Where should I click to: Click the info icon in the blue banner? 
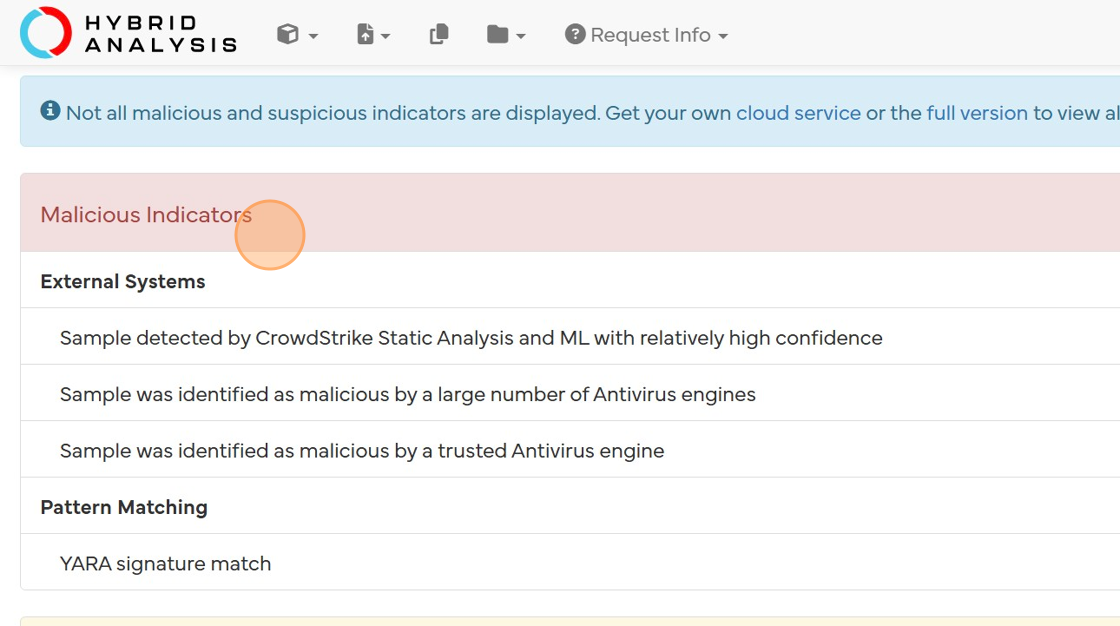(50, 112)
